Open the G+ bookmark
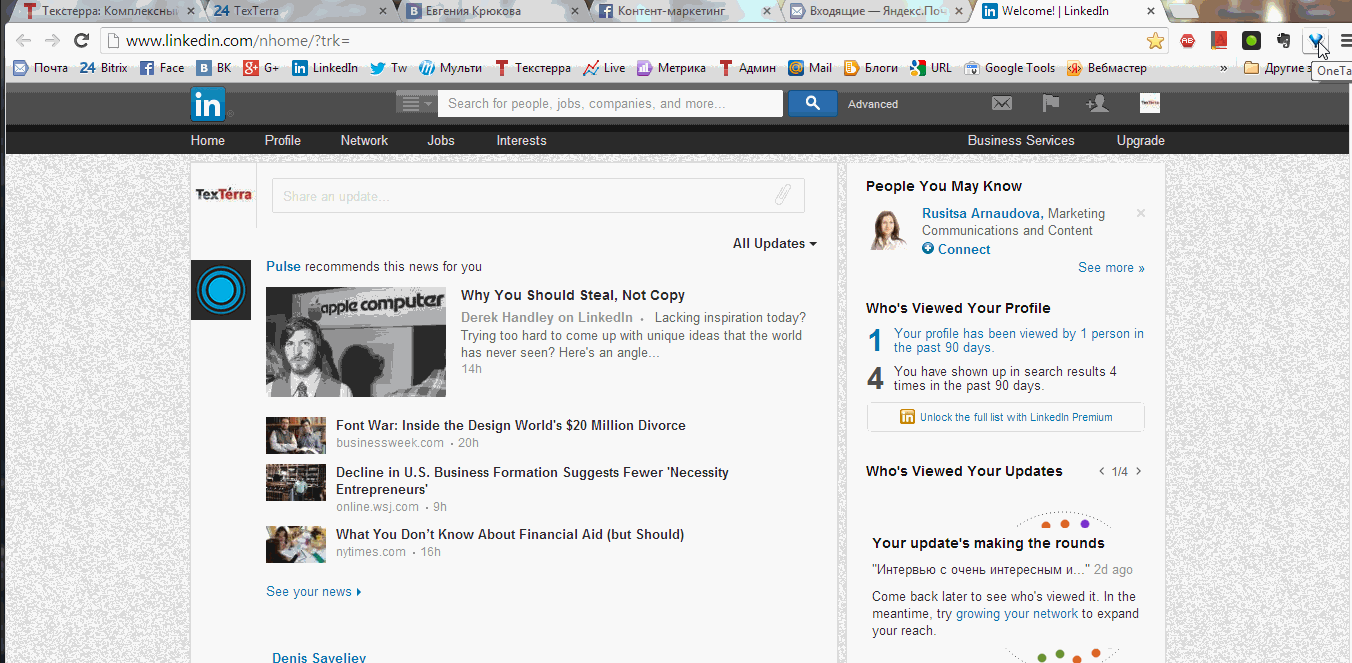 coord(261,68)
